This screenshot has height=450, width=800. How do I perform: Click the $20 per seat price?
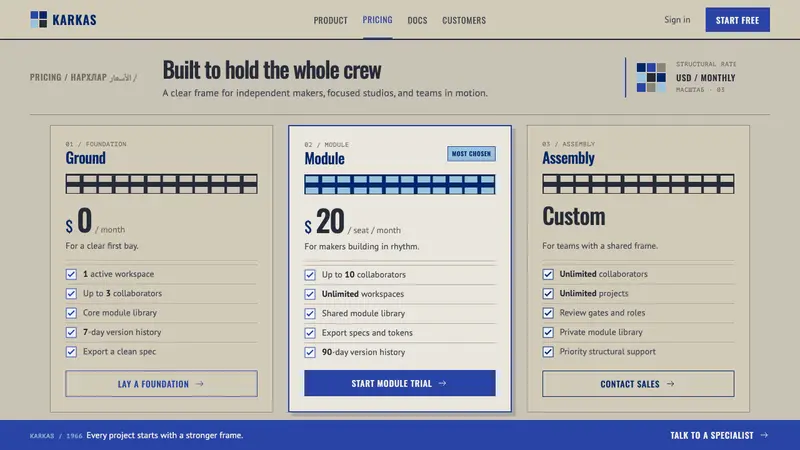[353, 221]
